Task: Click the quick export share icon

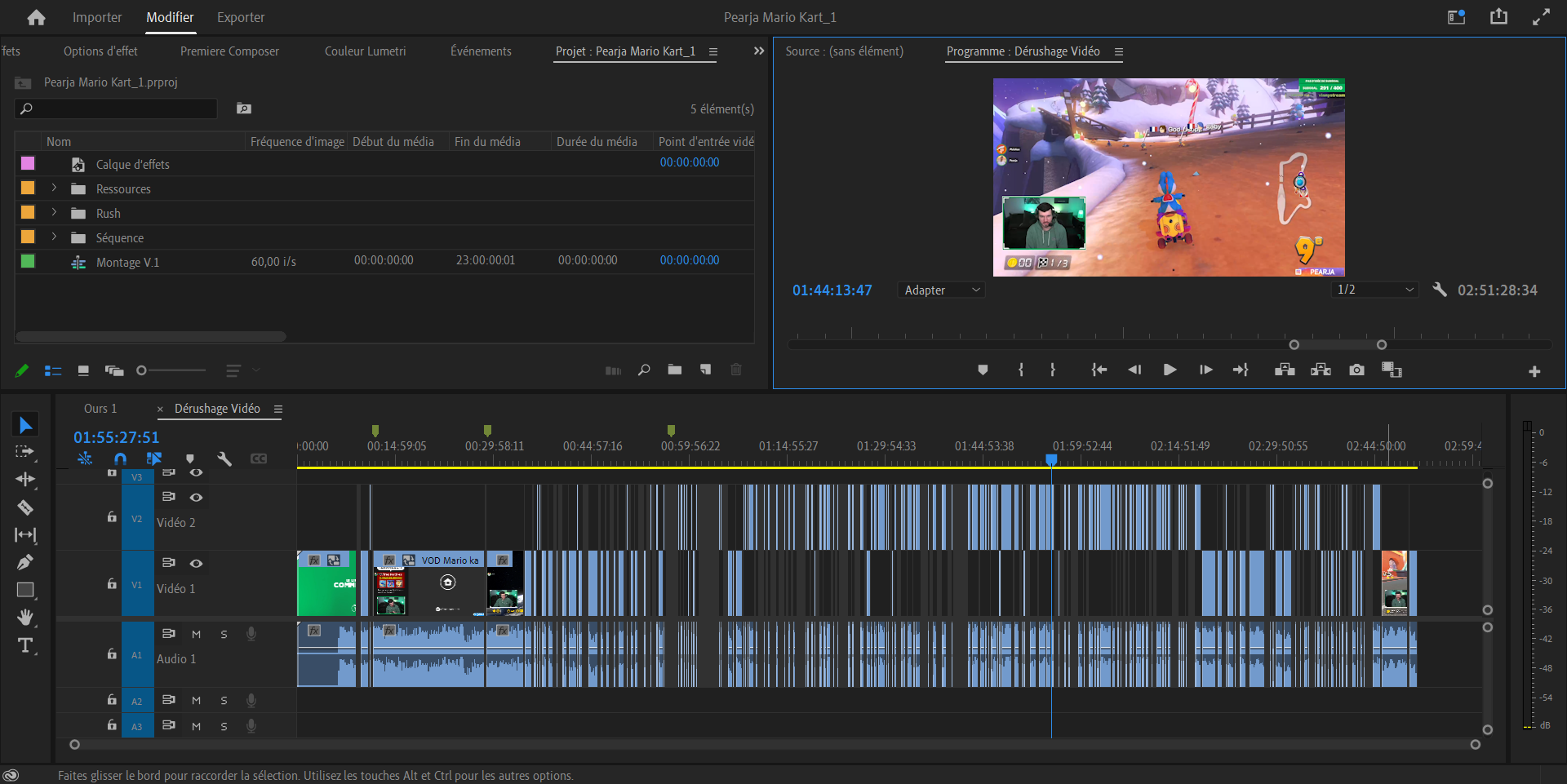Action: [1499, 16]
